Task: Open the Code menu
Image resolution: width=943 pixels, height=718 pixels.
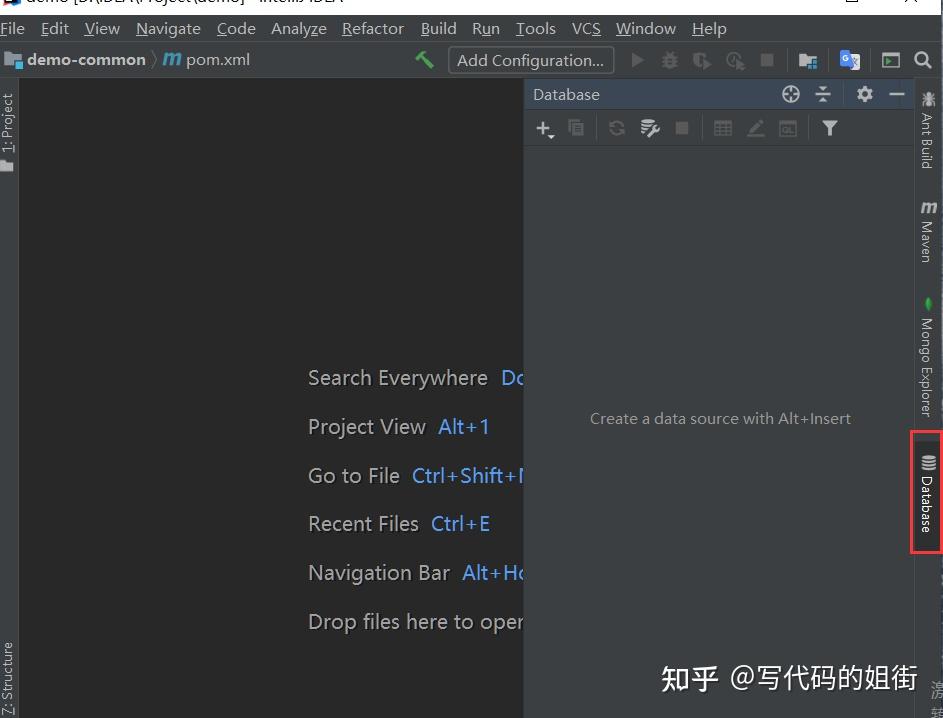Action: point(236,28)
